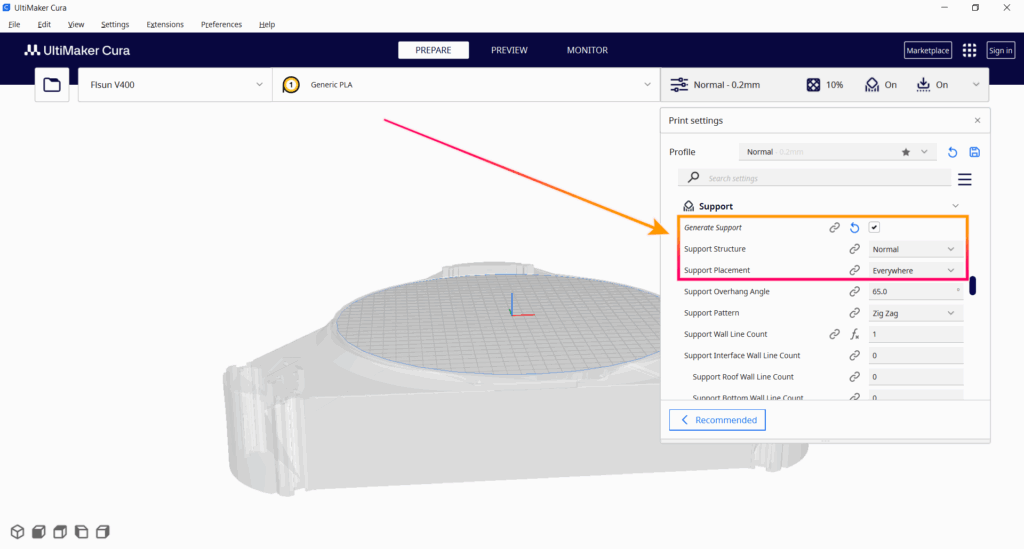The width and height of the screenshot is (1024, 549).
Task: Open the Profile Normal dropdown
Action: point(837,152)
